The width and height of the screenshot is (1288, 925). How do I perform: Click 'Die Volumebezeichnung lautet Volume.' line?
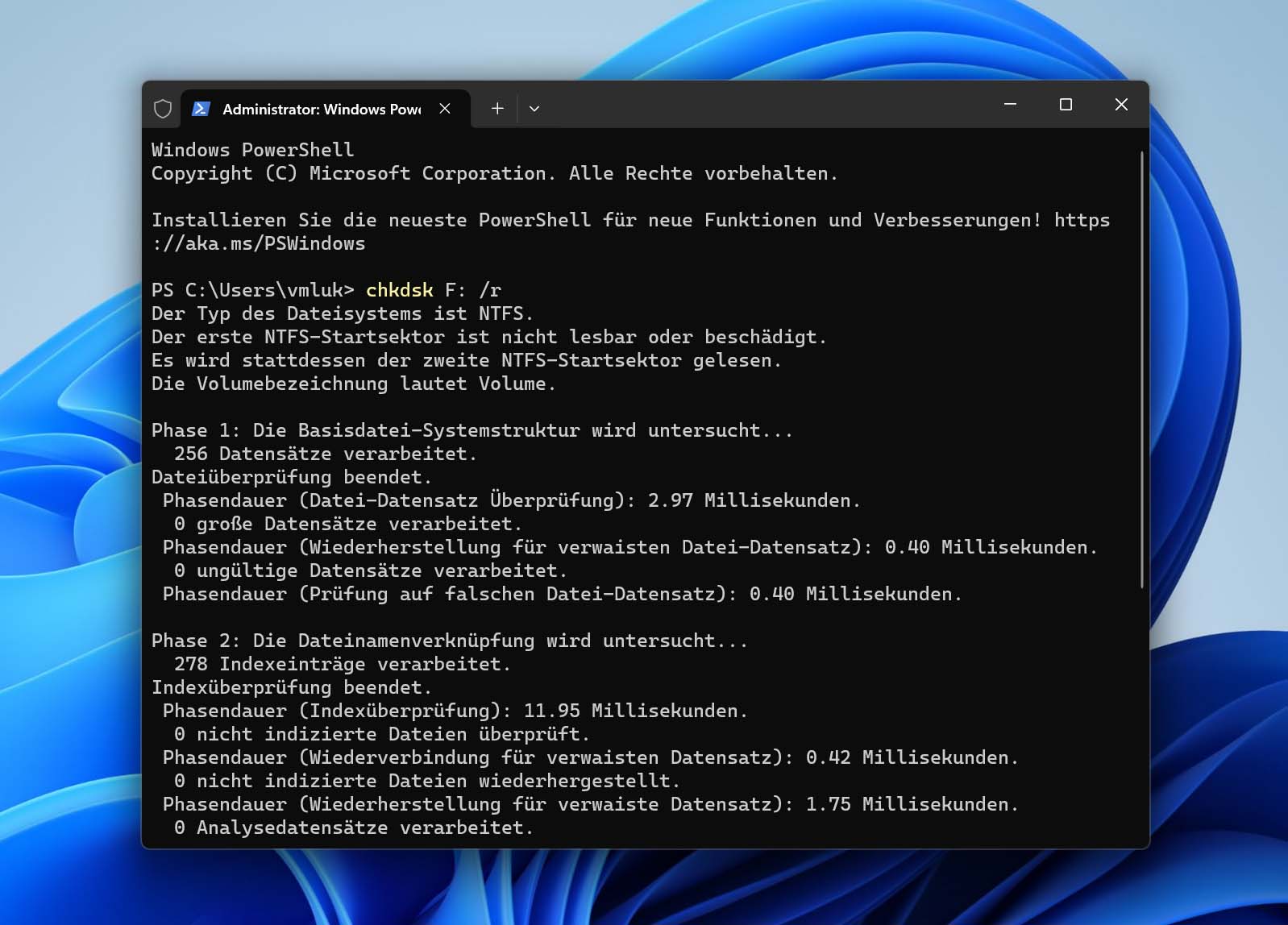coord(354,384)
